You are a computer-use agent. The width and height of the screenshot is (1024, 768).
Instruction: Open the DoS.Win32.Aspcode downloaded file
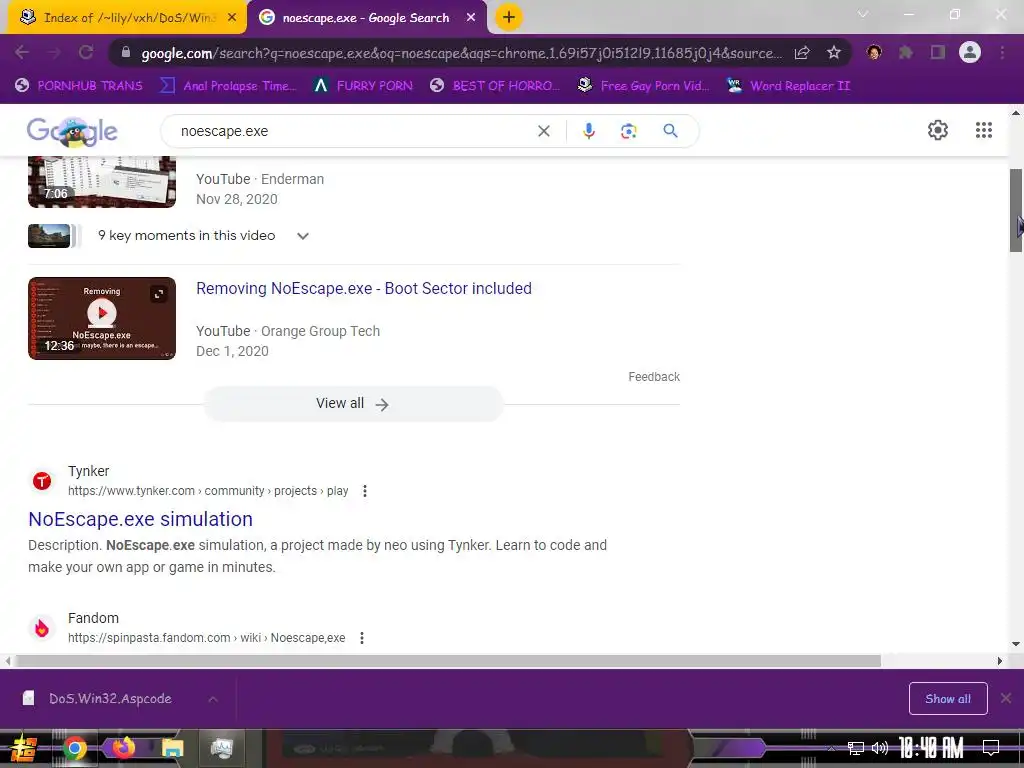[108, 699]
